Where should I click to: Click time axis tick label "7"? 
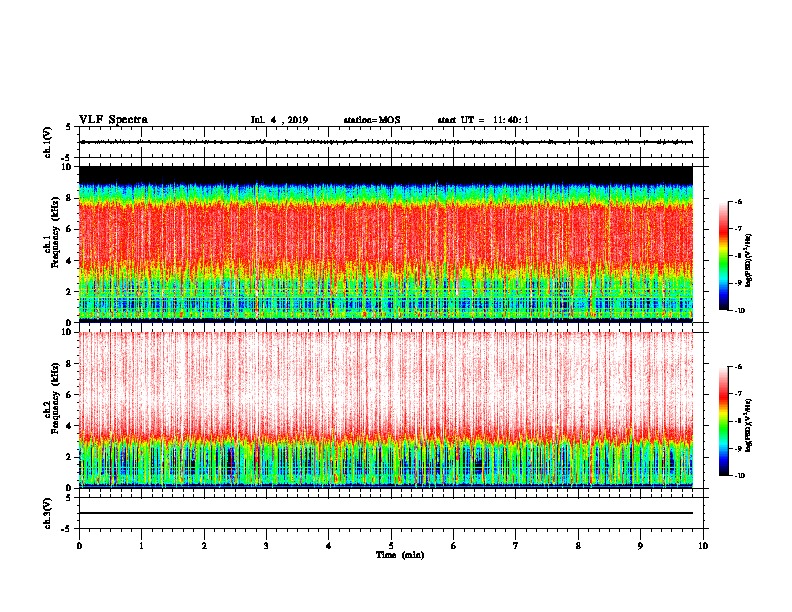coord(516,546)
